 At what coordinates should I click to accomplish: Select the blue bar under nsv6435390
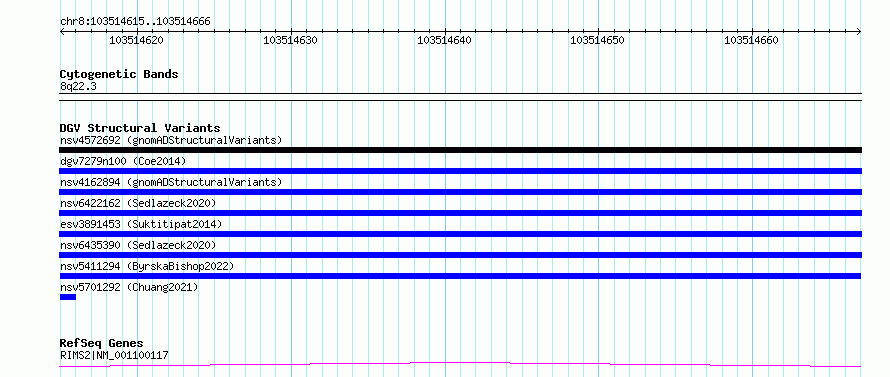tap(460, 255)
